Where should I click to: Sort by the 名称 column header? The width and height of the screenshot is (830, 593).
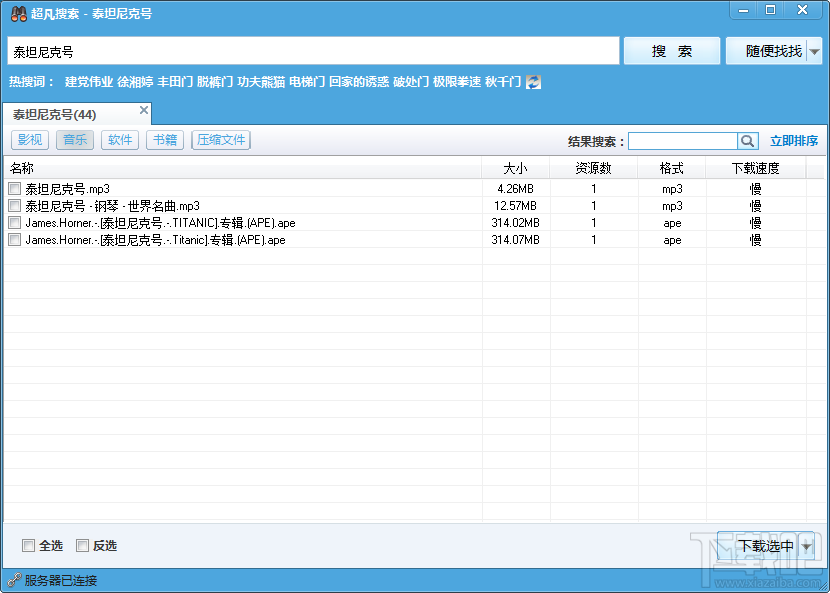tap(242, 168)
